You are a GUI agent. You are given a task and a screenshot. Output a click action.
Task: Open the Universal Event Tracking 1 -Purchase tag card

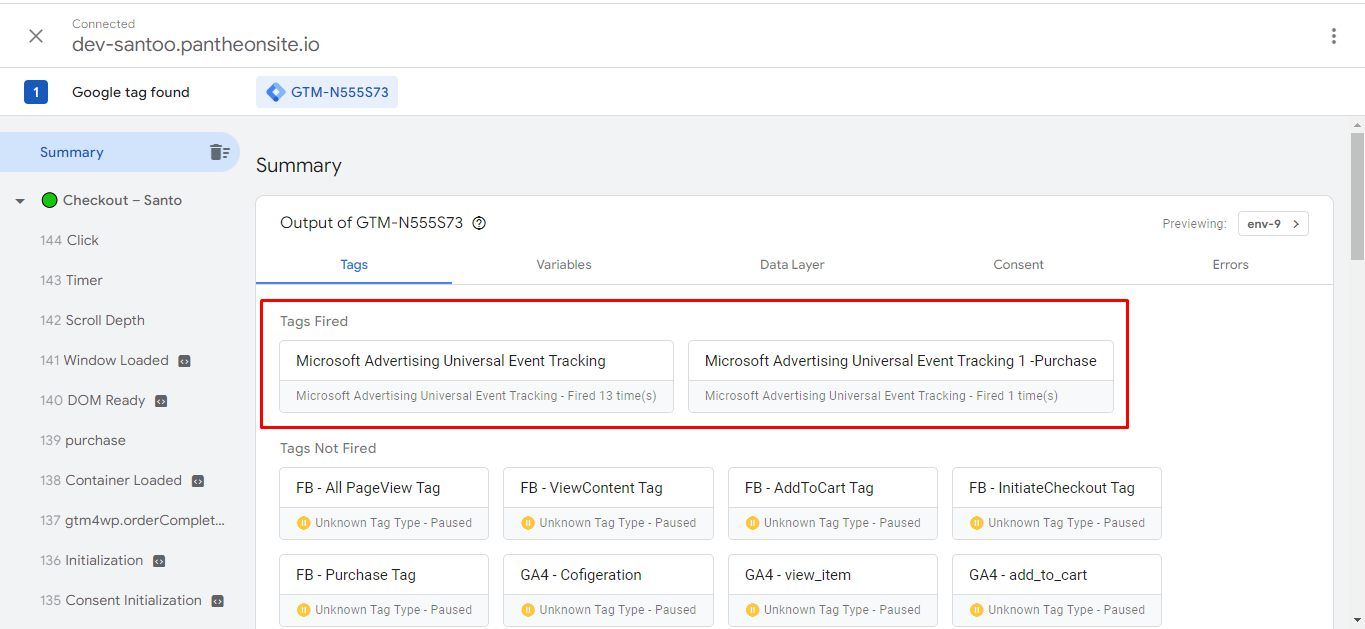(900, 376)
